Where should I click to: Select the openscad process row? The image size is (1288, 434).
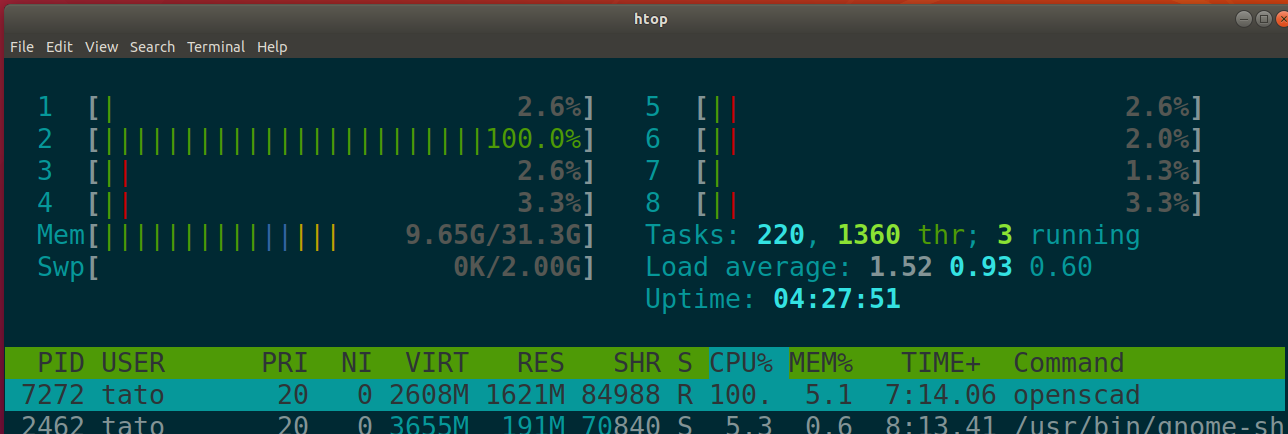[644, 394]
